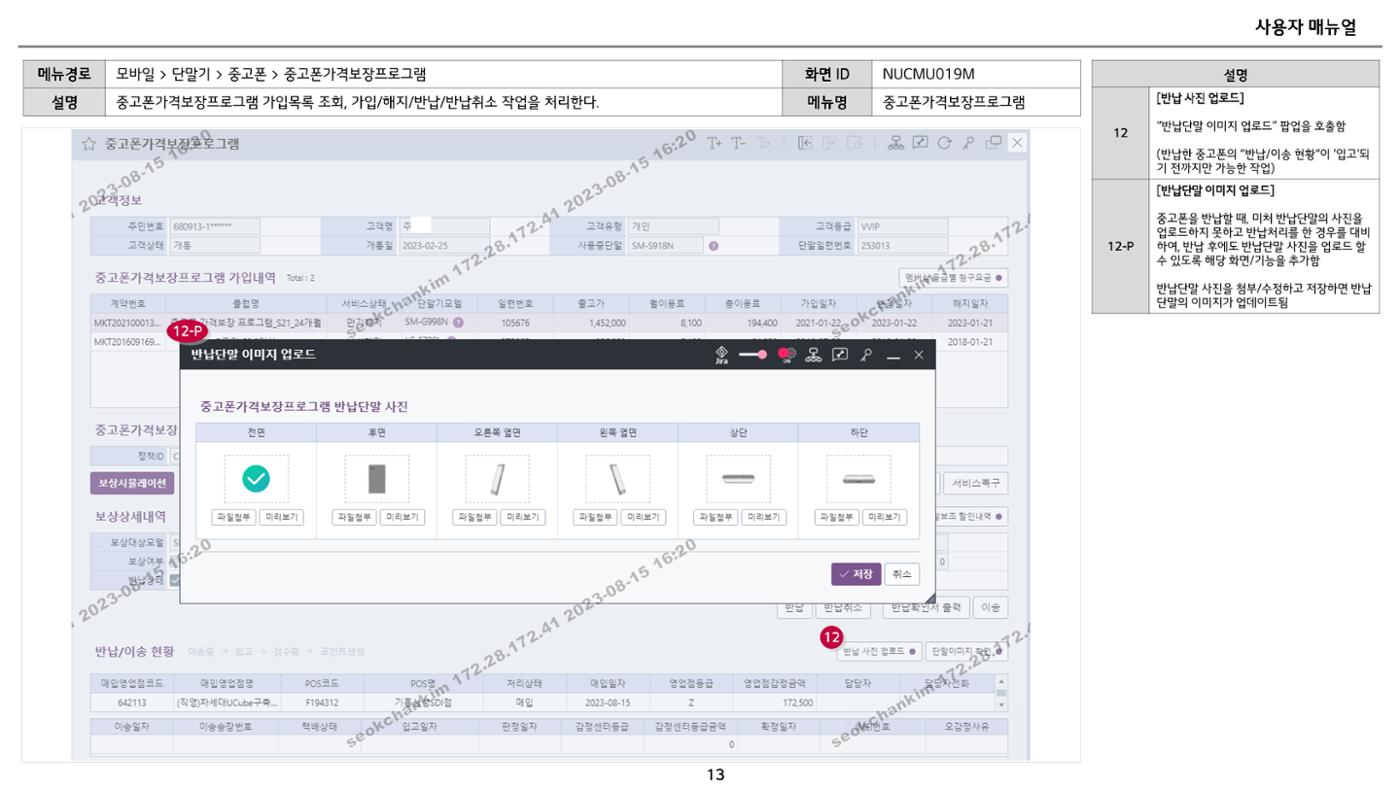Click the 멤버십등급별 청구요금 button
1400x788 pixels.
(953, 277)
